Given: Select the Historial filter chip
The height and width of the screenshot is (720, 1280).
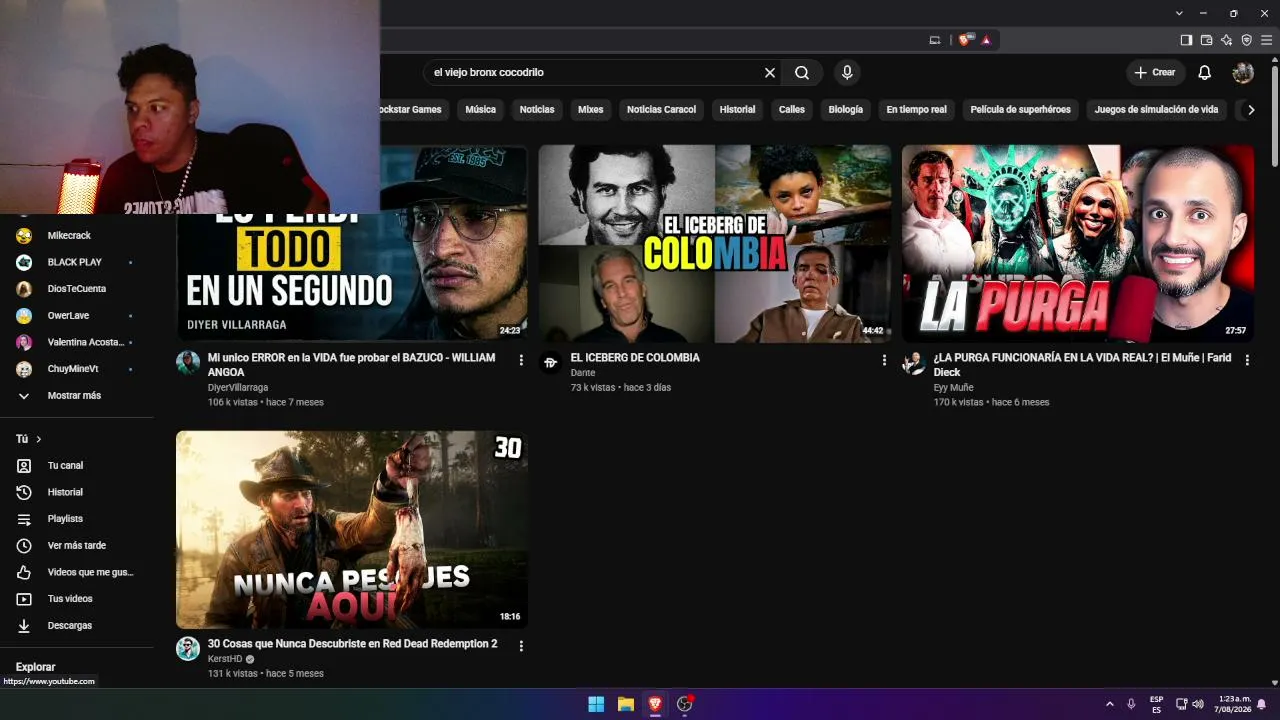Looking at the screenshot, I should pyautogui.click(x=737, y=109).
